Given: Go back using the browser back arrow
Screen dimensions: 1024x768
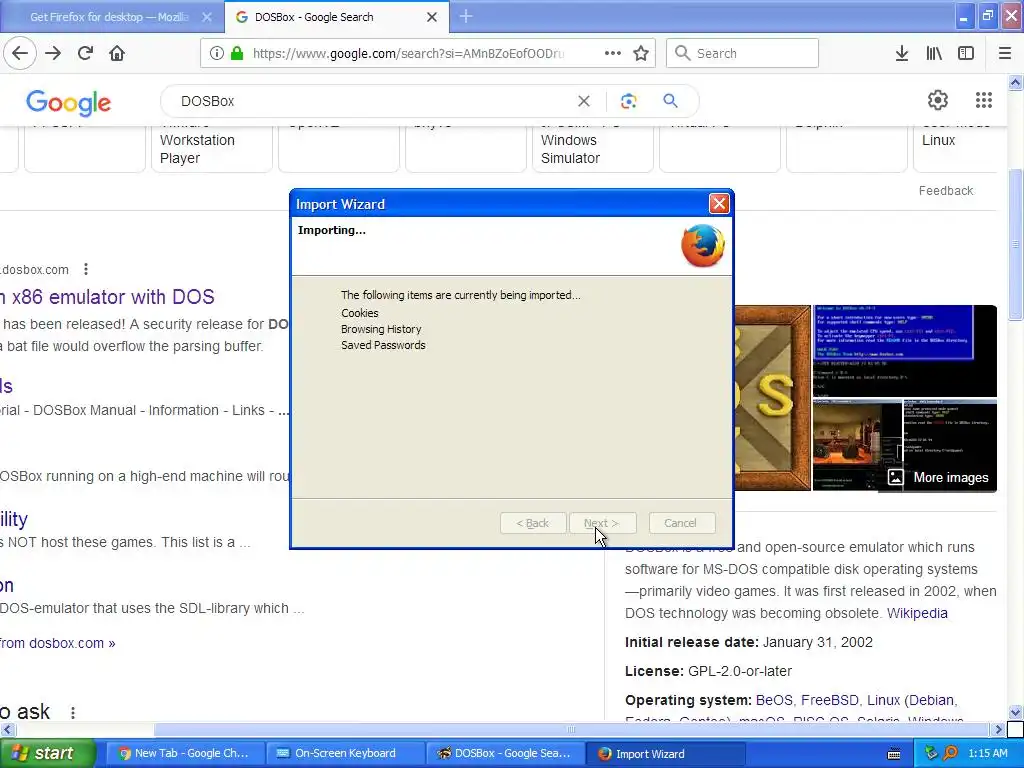Looking at the screenshot, I should tap(20, 53).
